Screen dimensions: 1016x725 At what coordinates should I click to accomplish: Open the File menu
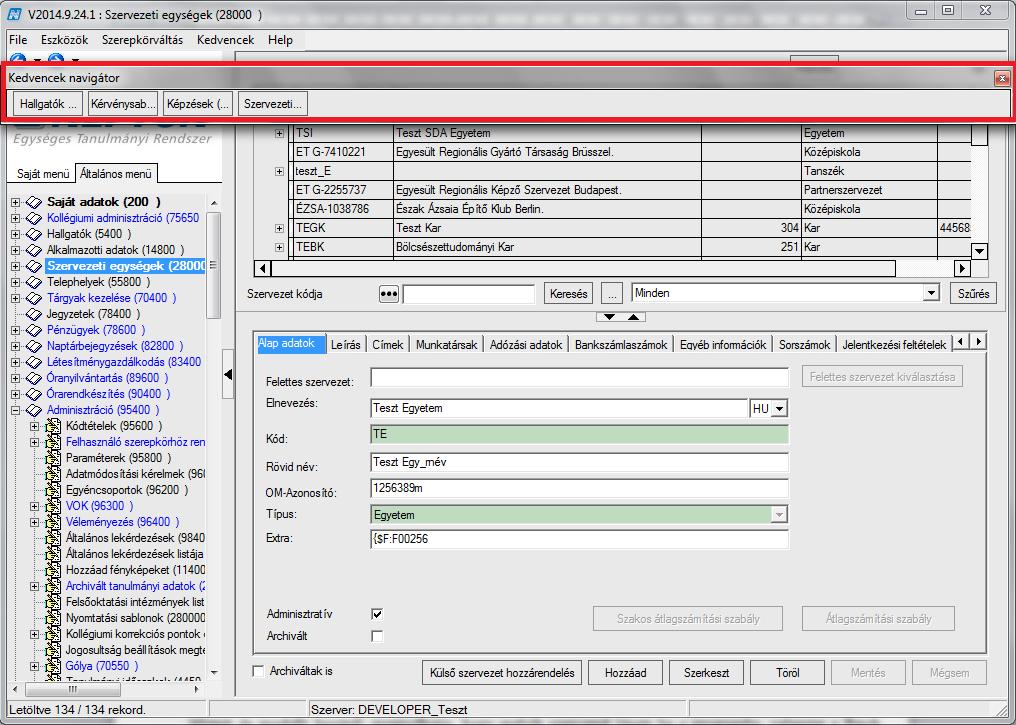point(18,40)
